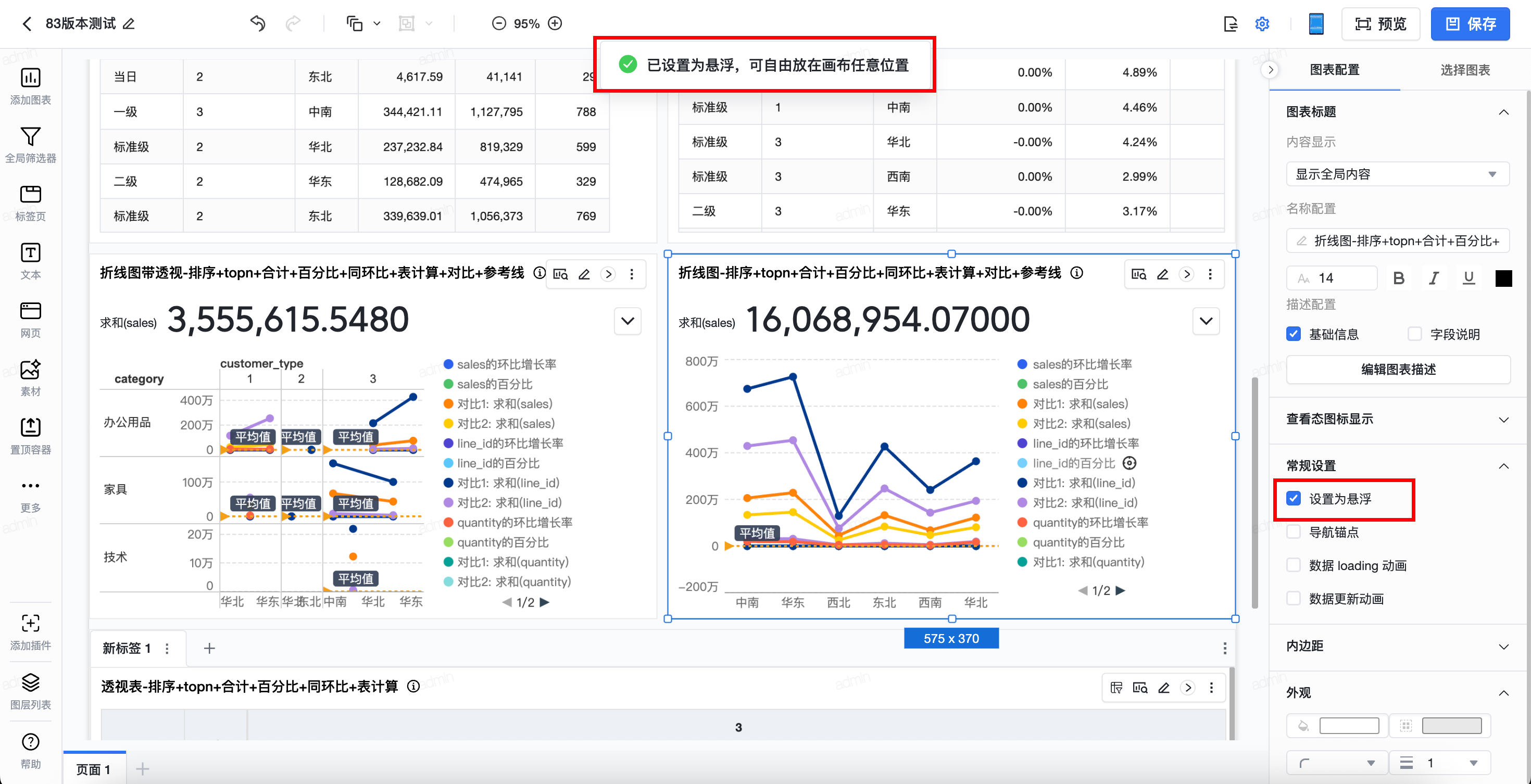This screenshot has width=1531, height=784.
Task: Collapse right config panel with arrow
Action: point(1270,69)
